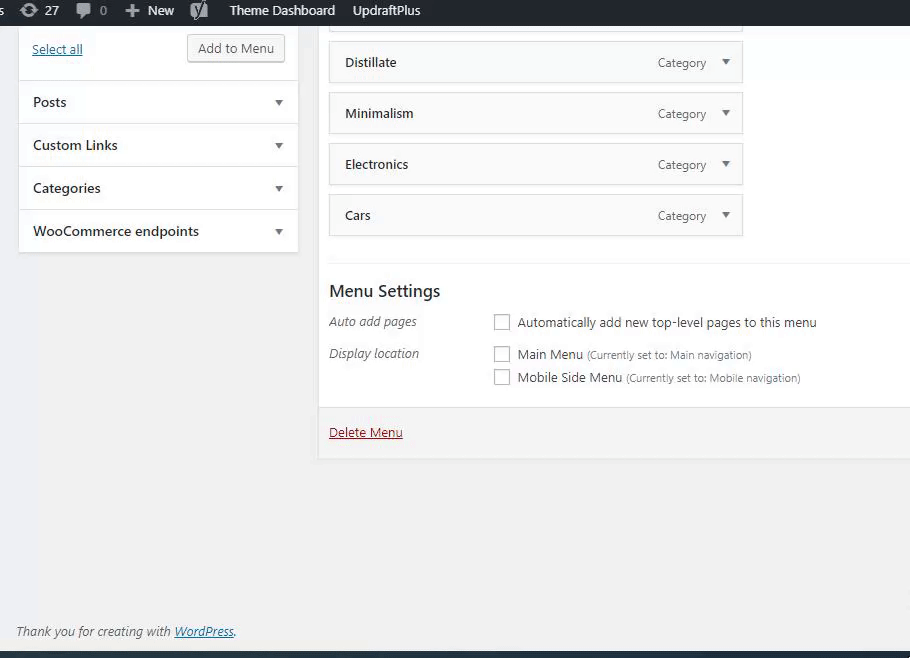Screen dimensions: 910x658
Task: Click the Delete Menu link
Action: 366,433
